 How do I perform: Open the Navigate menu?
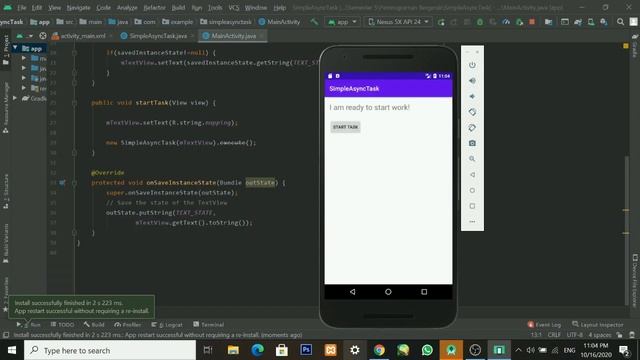(78, 8)
